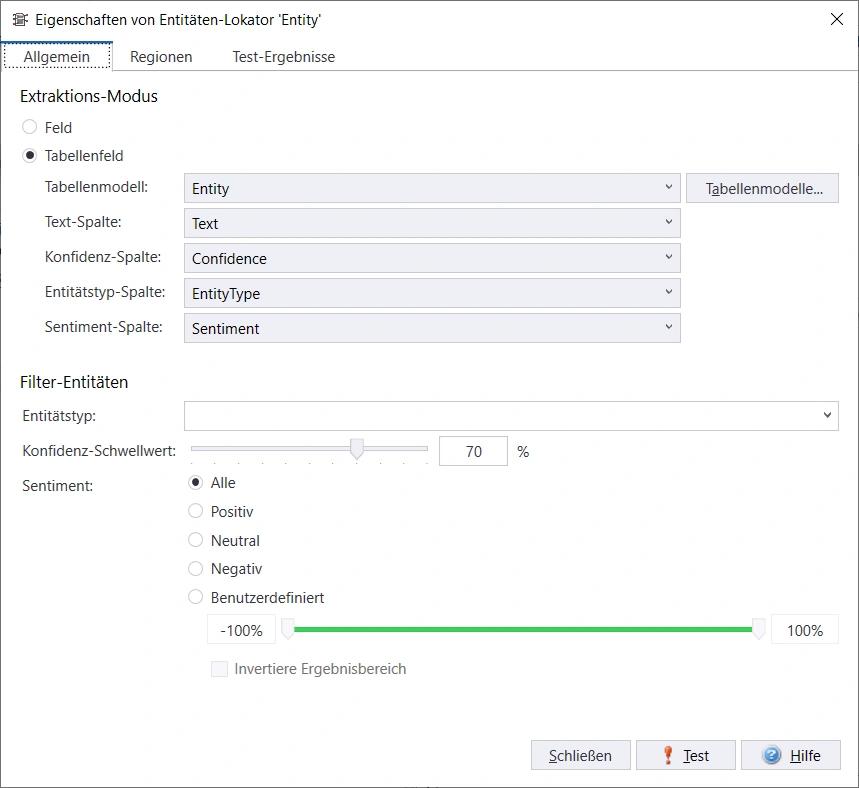Open the Test-Ergebnisse tab
The image size is (859, 788).
(284, 56)
